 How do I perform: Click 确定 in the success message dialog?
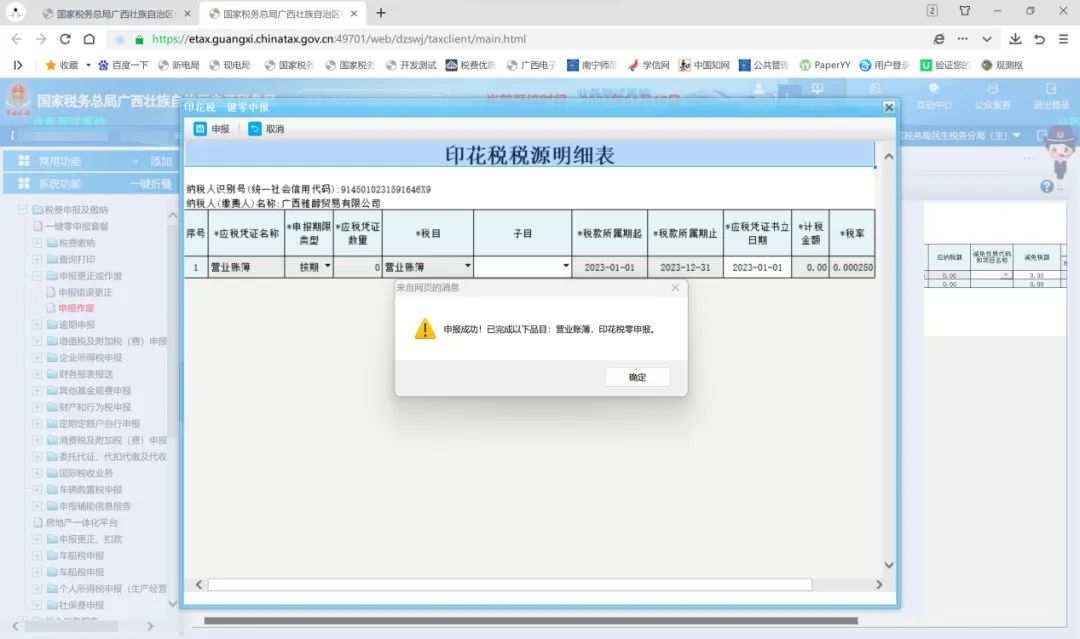637,377
